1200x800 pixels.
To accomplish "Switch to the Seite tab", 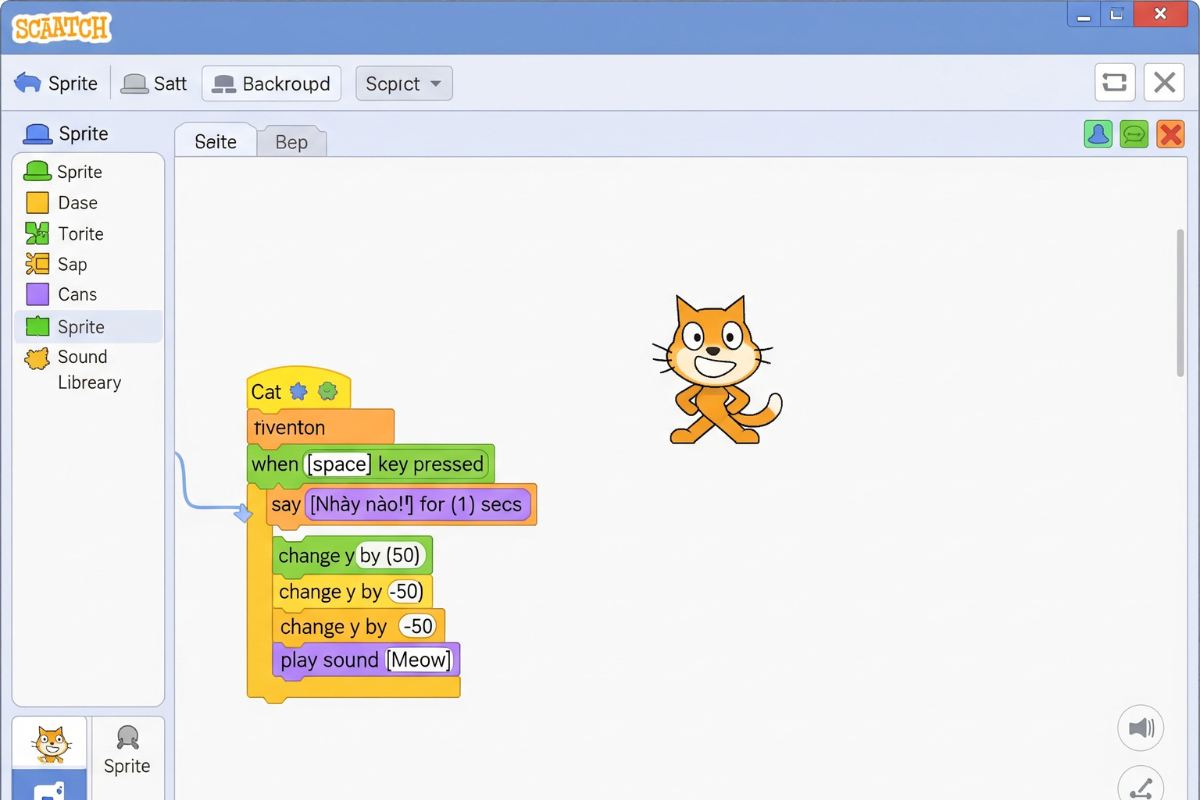I will click(215, 142).
